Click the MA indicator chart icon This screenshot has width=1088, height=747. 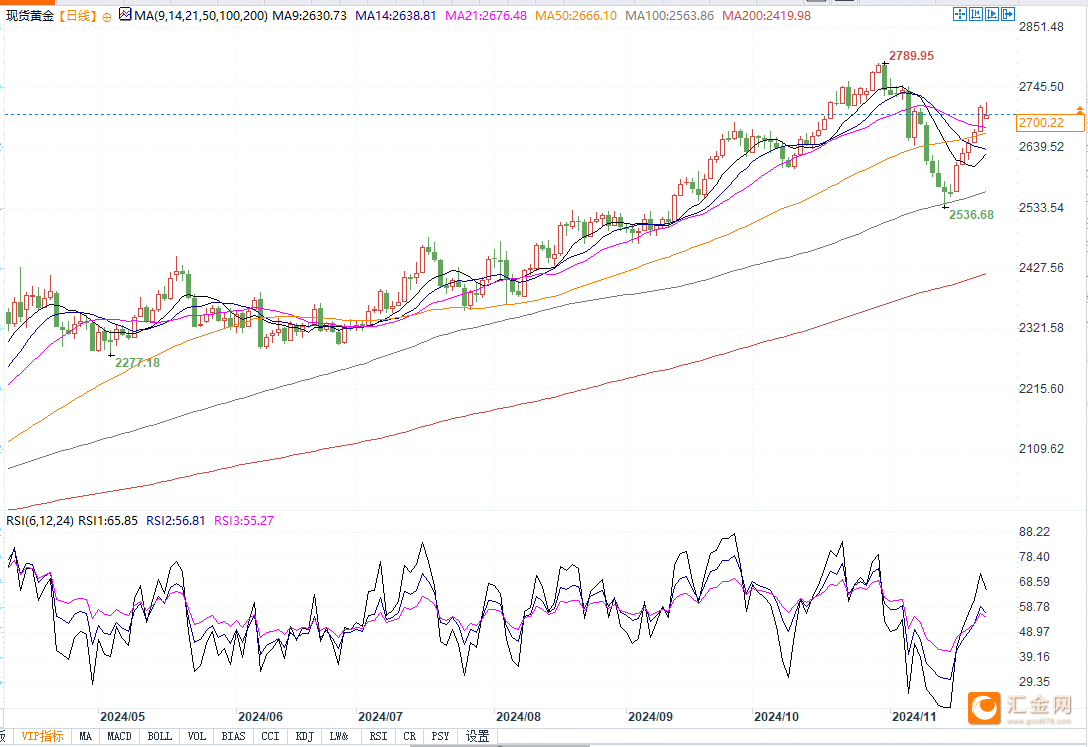(125, 15)
